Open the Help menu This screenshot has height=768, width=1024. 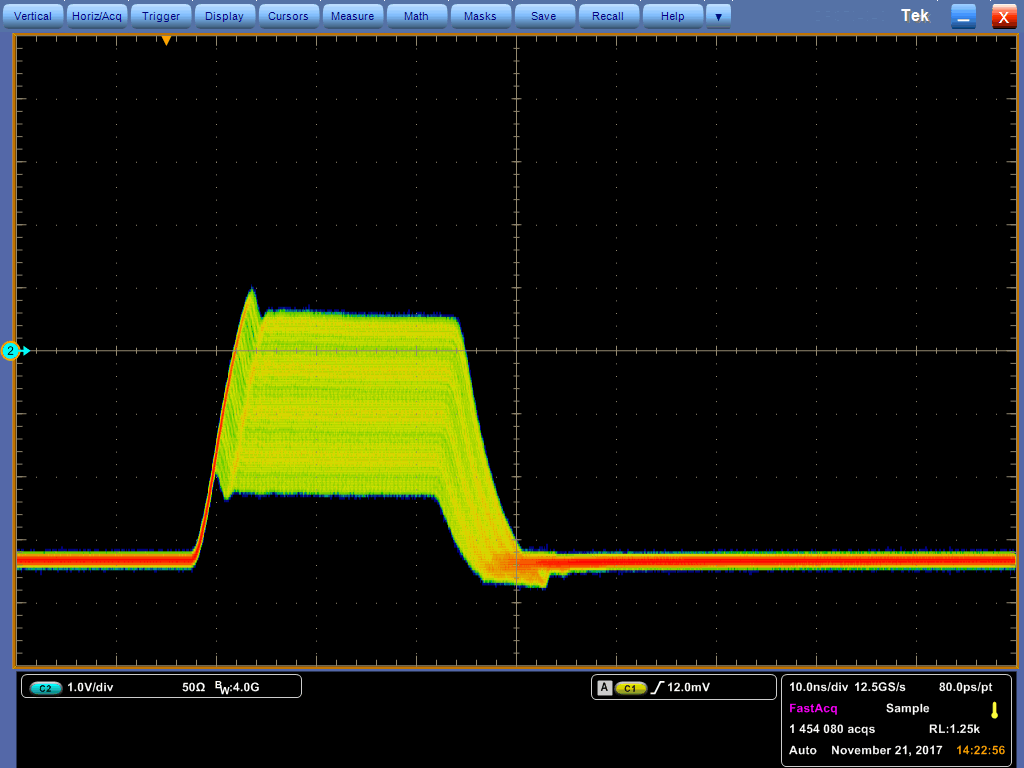click(x=672, y=16)
